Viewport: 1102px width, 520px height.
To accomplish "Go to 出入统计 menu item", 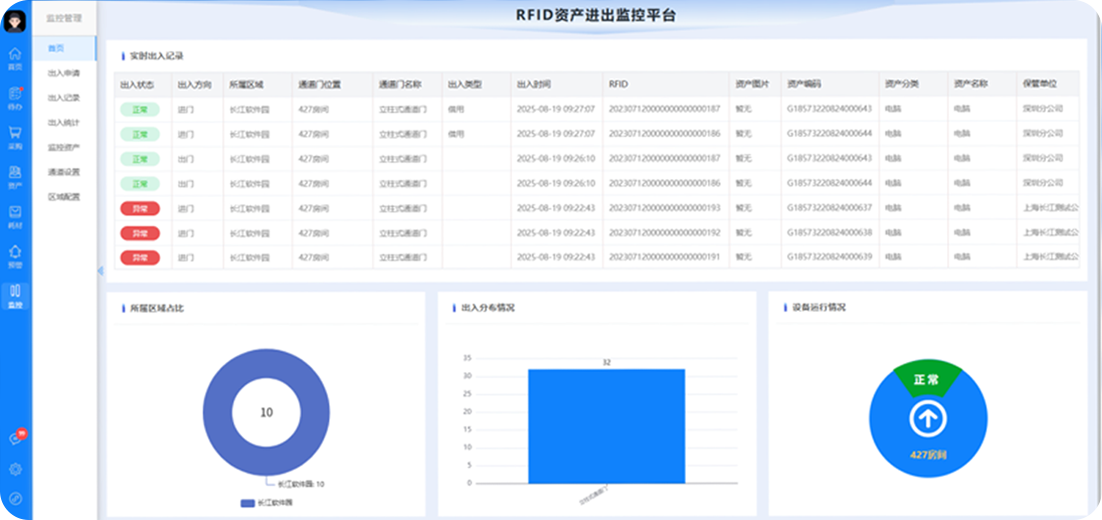I will (x=64, y=122).
